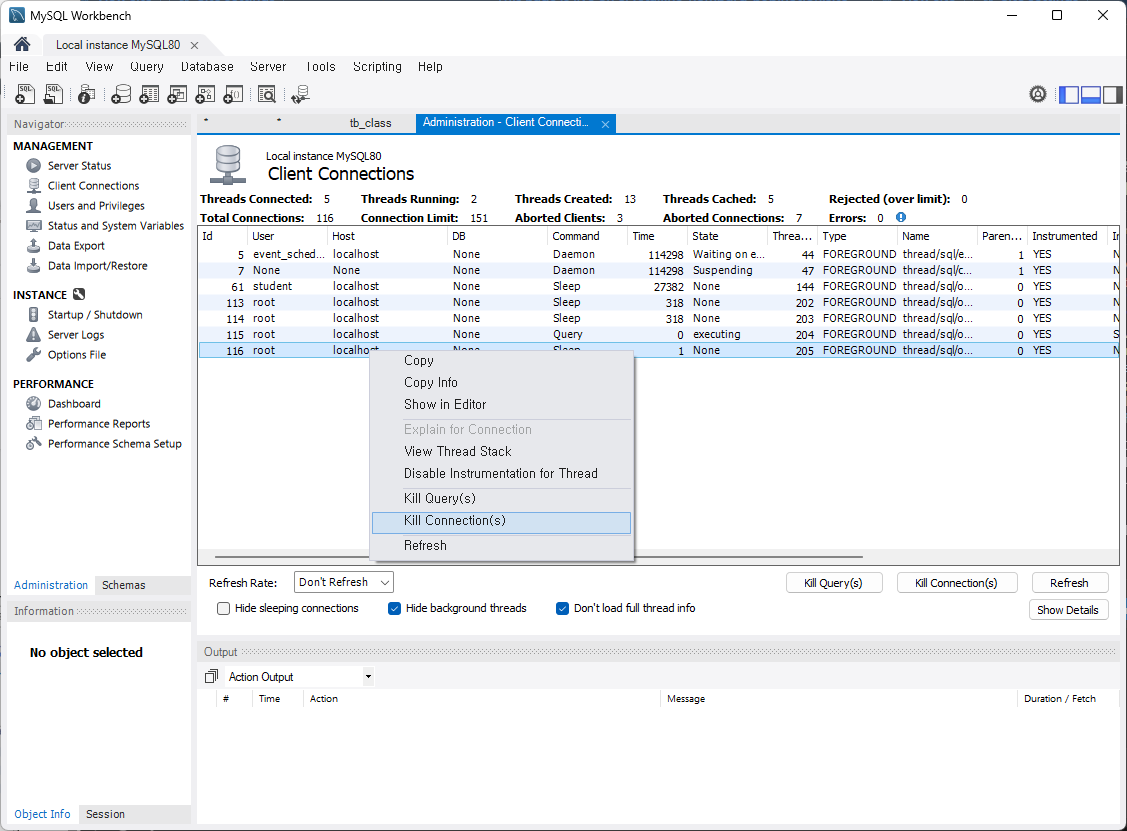Screen dimensions: 1127x831
Task: Open Data Import/Restore
Action: 97,266
